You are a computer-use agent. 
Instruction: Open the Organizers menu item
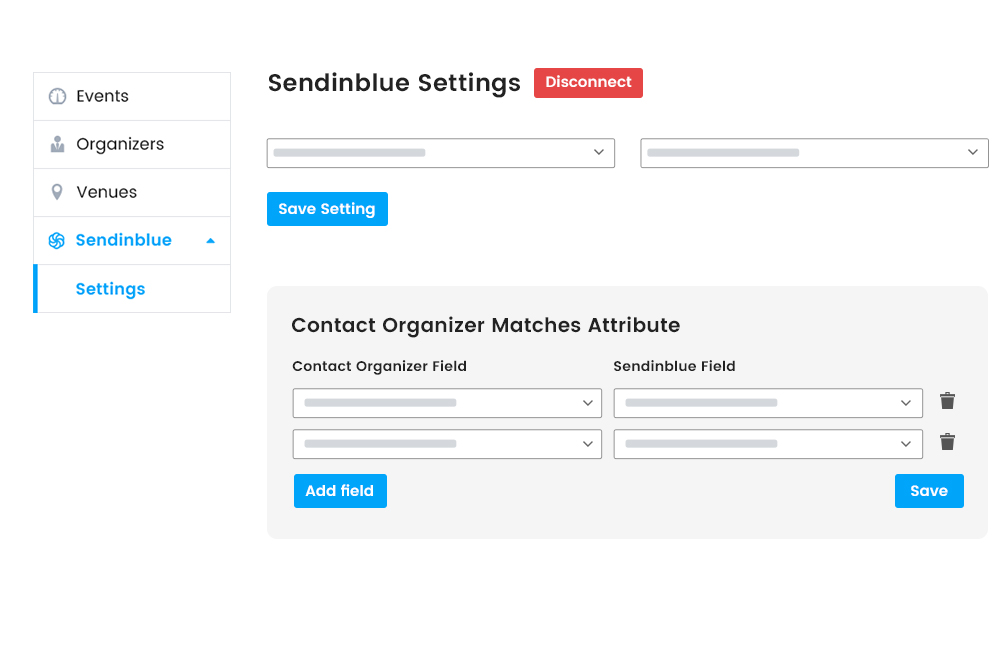[x=120, y=145]
